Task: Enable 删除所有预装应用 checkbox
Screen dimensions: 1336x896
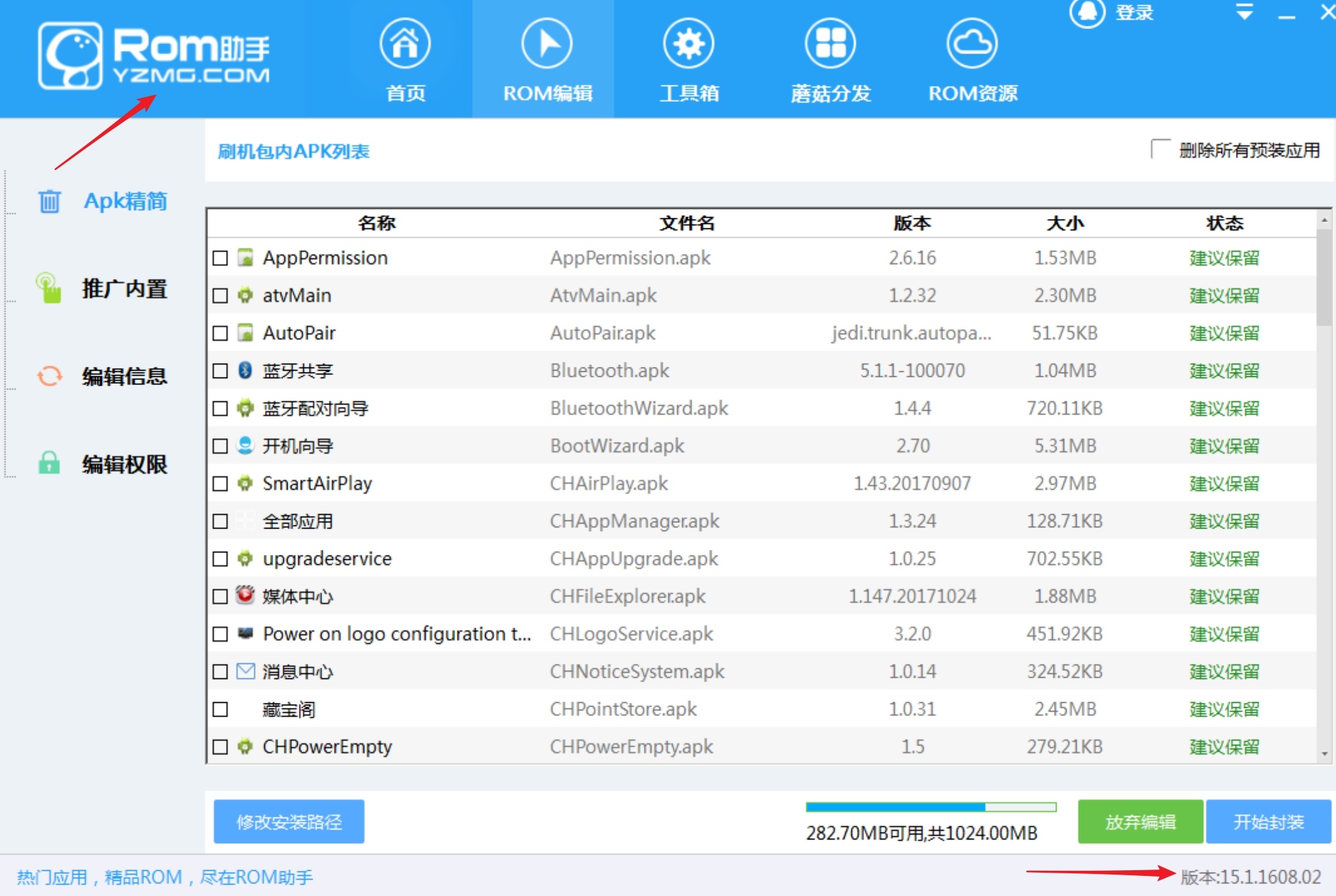Action: pyautogui.click(x=1161, y=150)
